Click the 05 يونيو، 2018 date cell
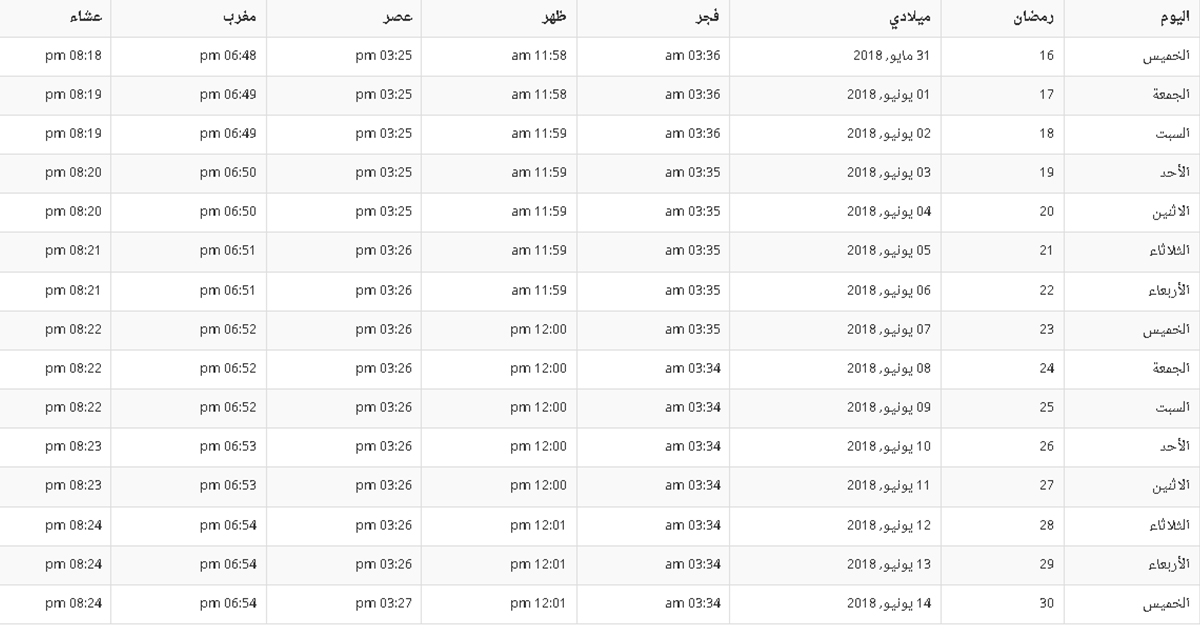The image size is (1200, 630). tap(835, 251)
